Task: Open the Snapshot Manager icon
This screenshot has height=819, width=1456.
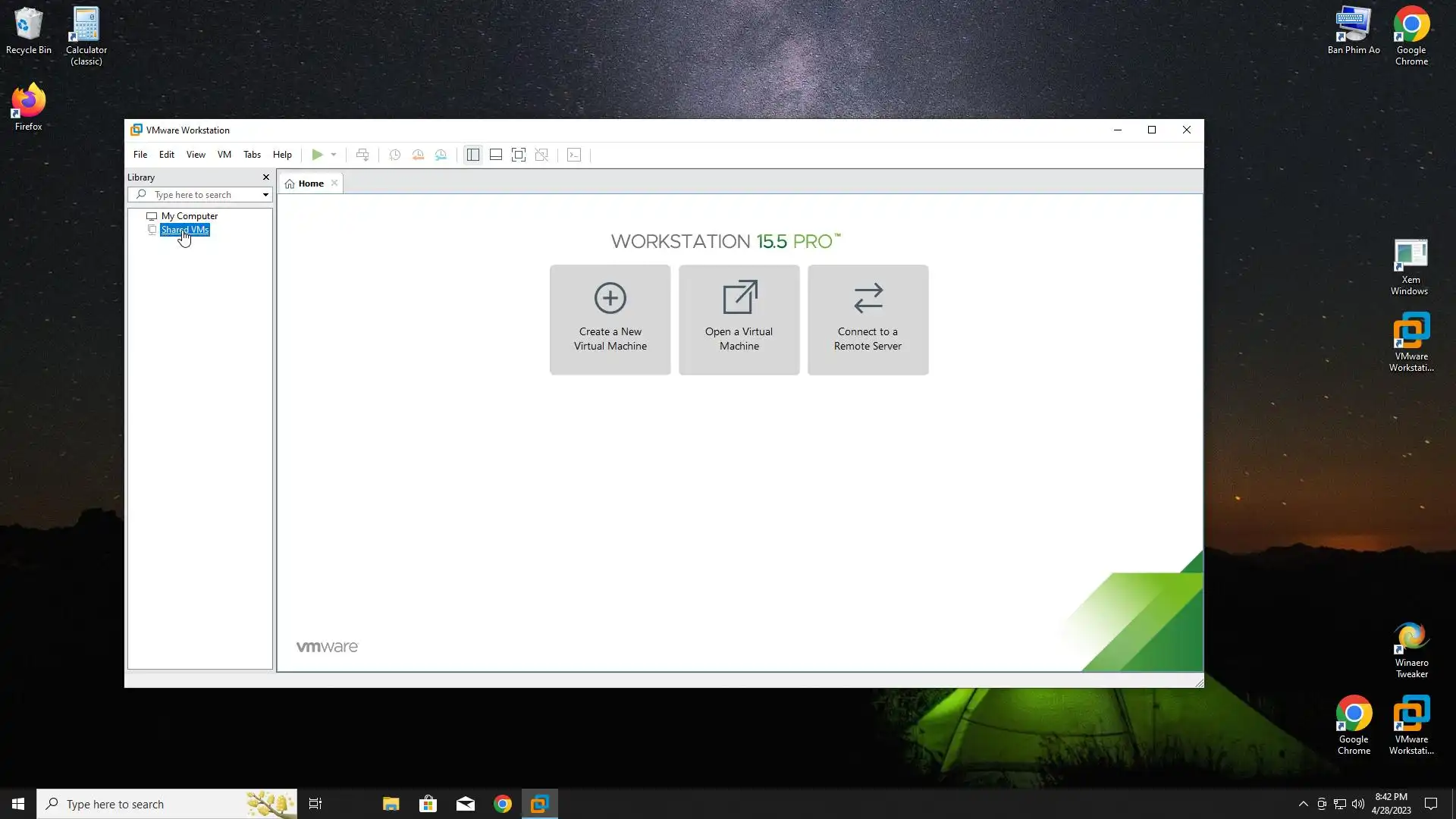Action: click(441, 155)
